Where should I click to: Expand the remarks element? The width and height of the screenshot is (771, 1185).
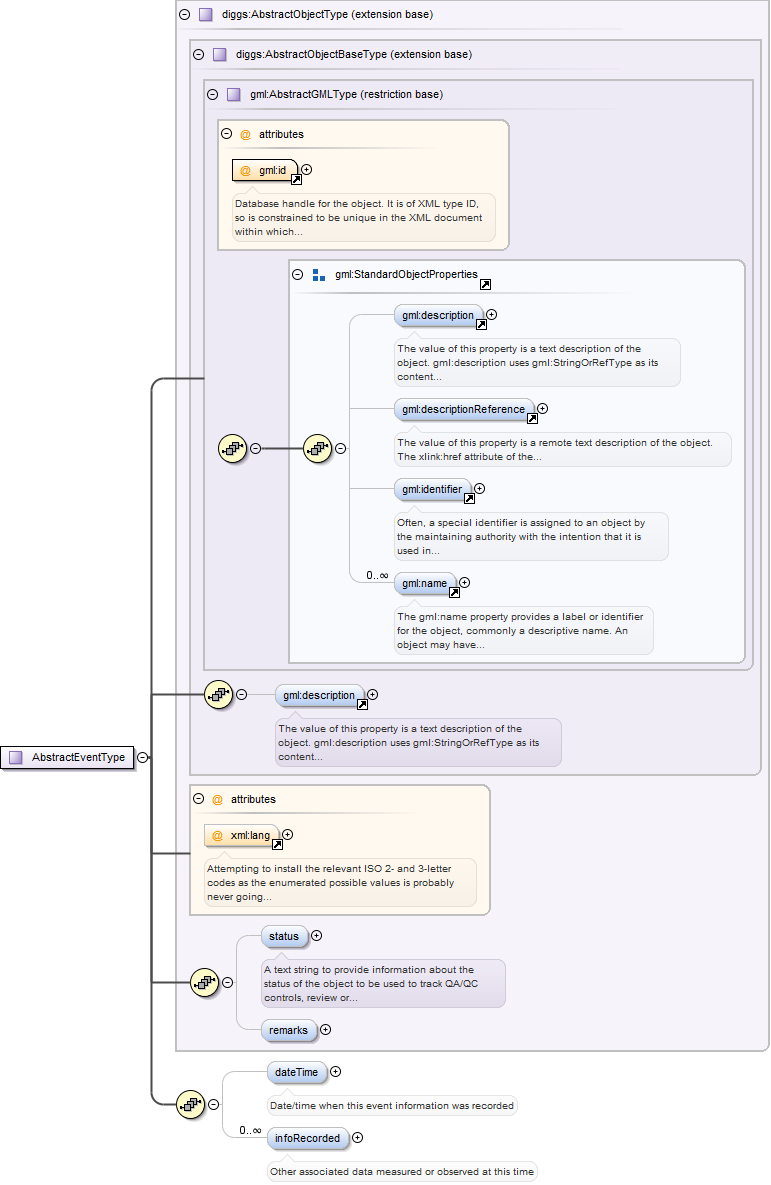pyautogui.click(x=325, y=1029)
